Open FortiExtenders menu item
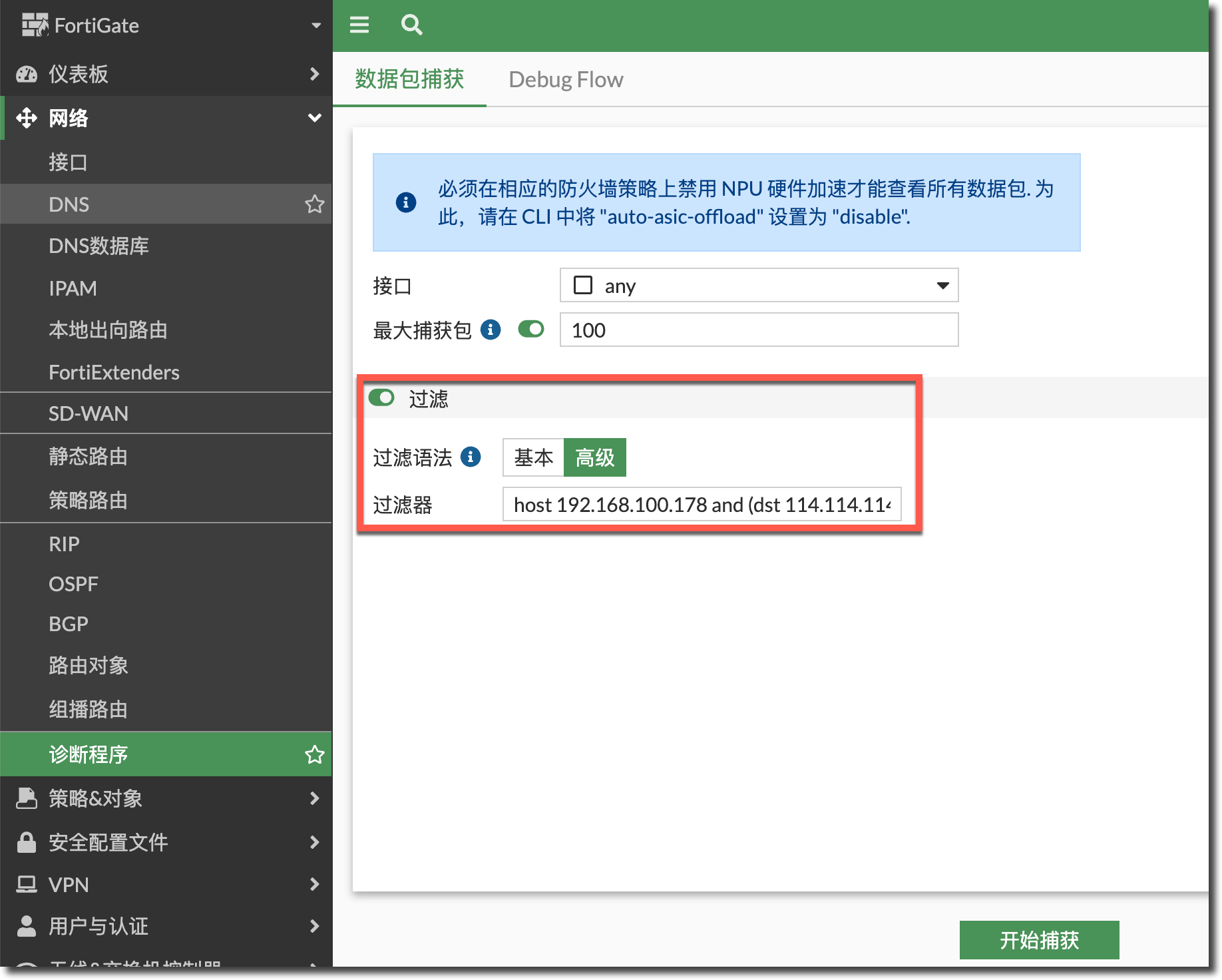 (166, 372)
